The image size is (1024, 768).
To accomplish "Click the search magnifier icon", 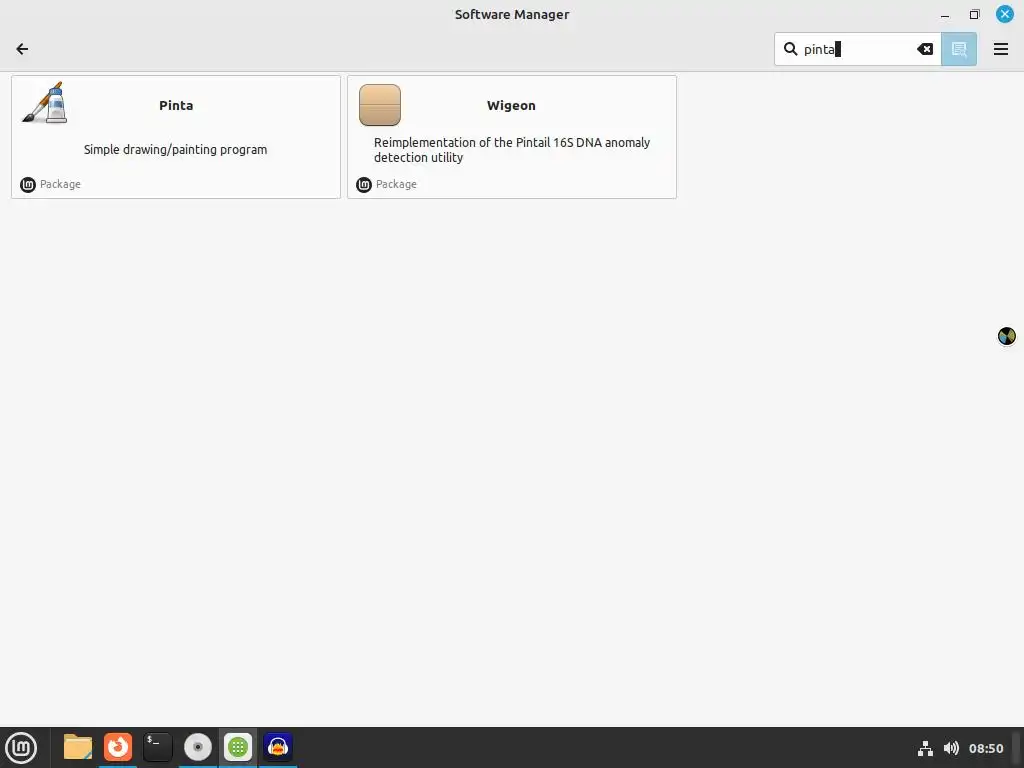I will coord(790,49).
